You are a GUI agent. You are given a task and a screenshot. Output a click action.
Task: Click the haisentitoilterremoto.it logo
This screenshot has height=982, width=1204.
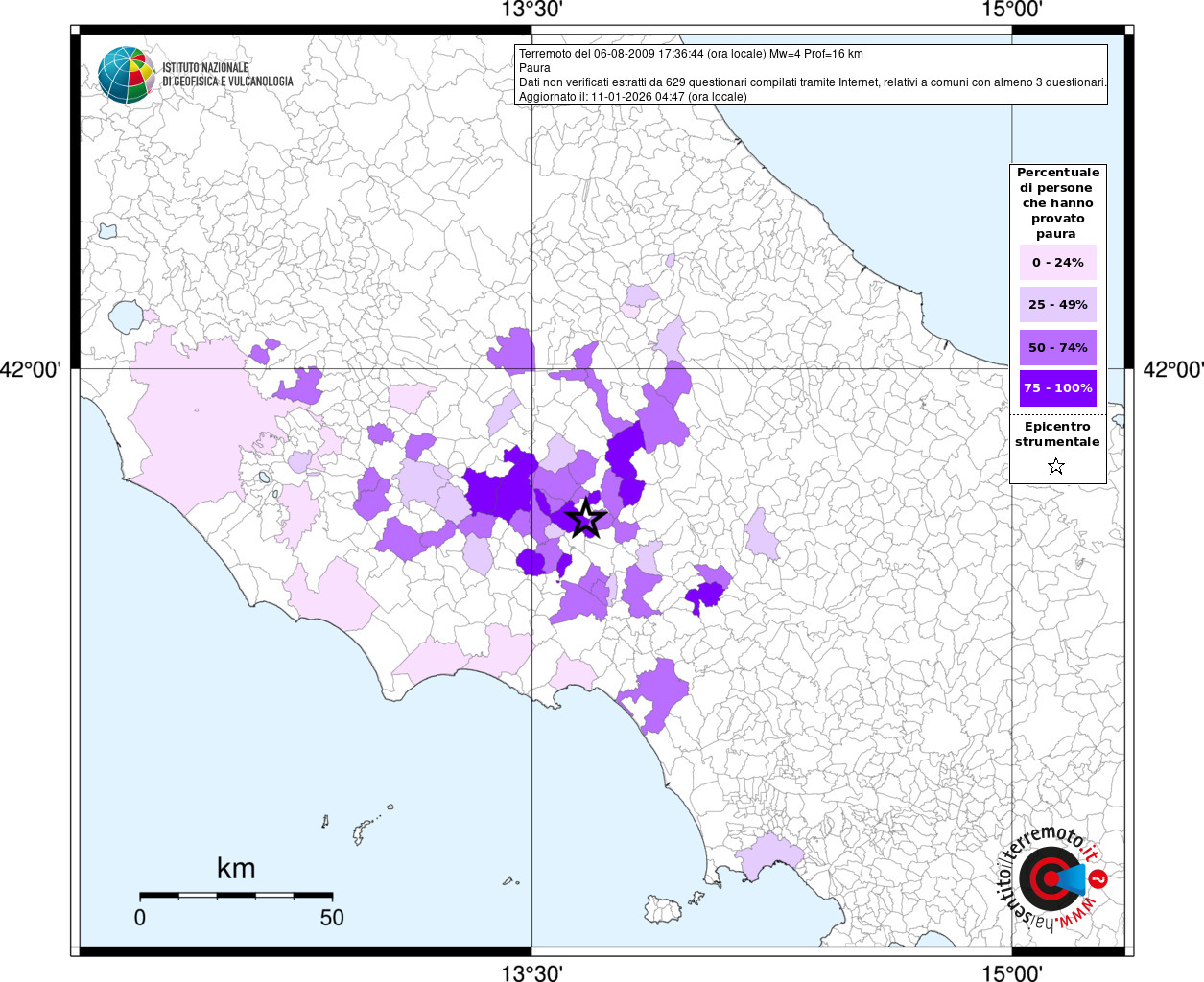[1054, 878]
